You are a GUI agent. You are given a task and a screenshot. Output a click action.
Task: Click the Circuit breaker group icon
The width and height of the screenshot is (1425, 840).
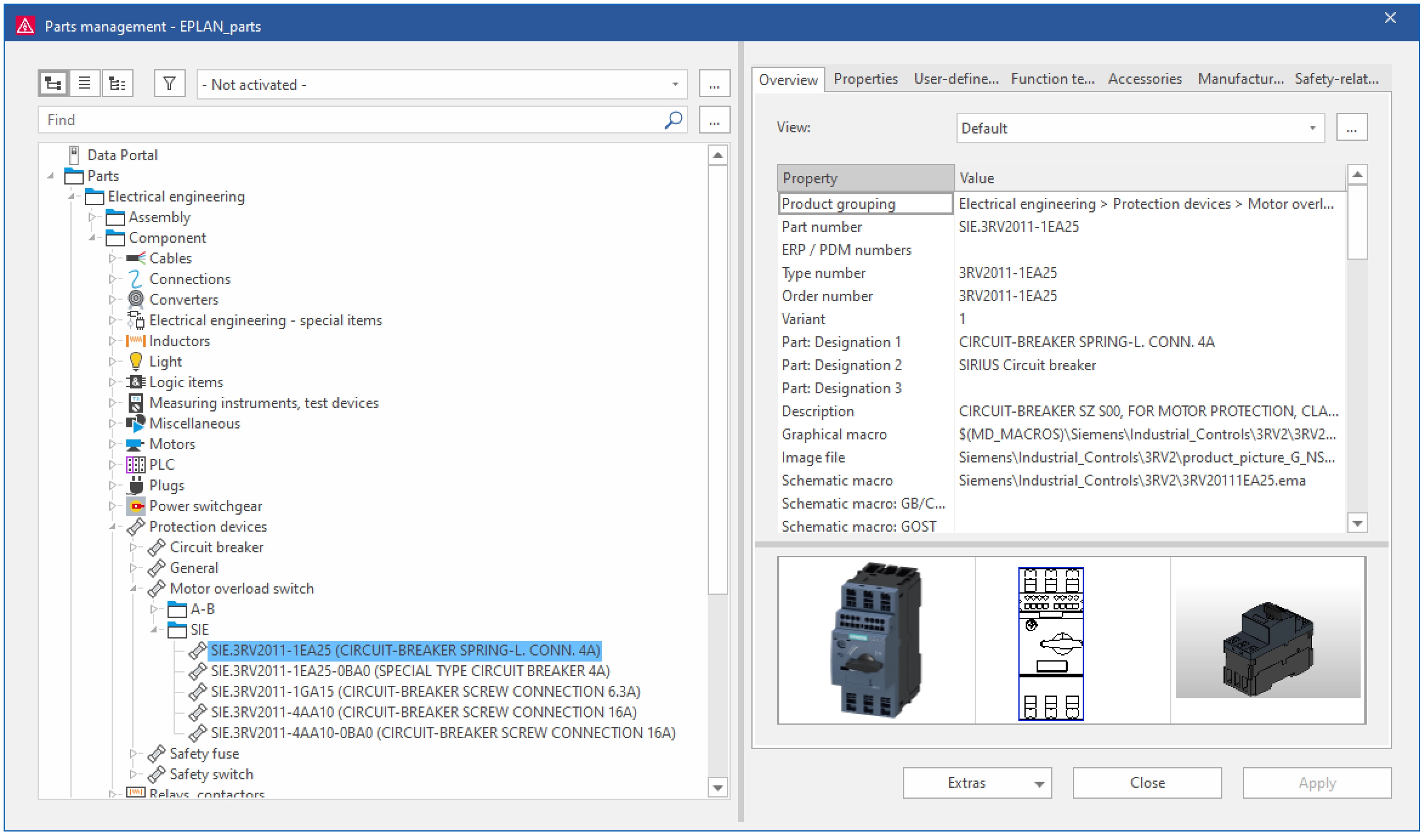[x=157, y=547]
